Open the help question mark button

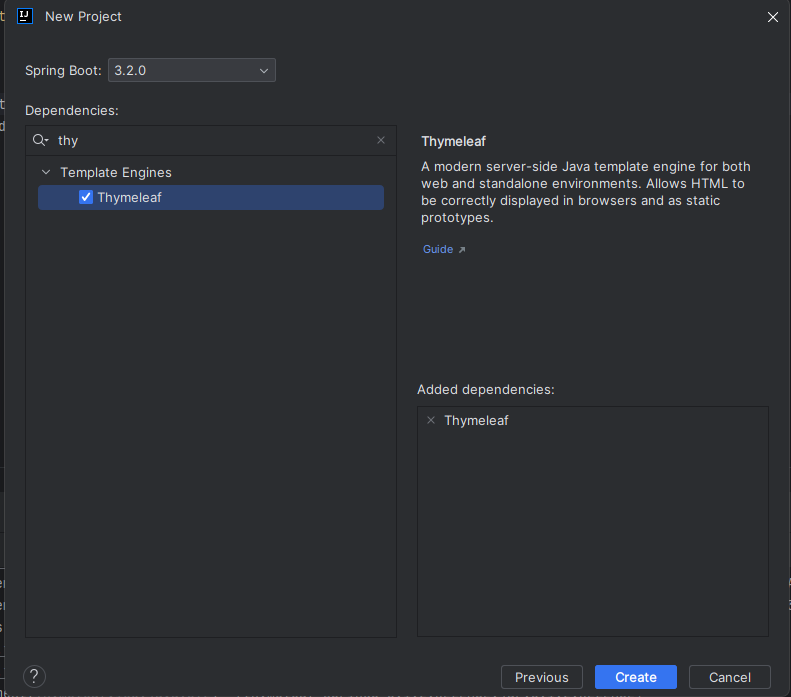[x=34, y=676]
